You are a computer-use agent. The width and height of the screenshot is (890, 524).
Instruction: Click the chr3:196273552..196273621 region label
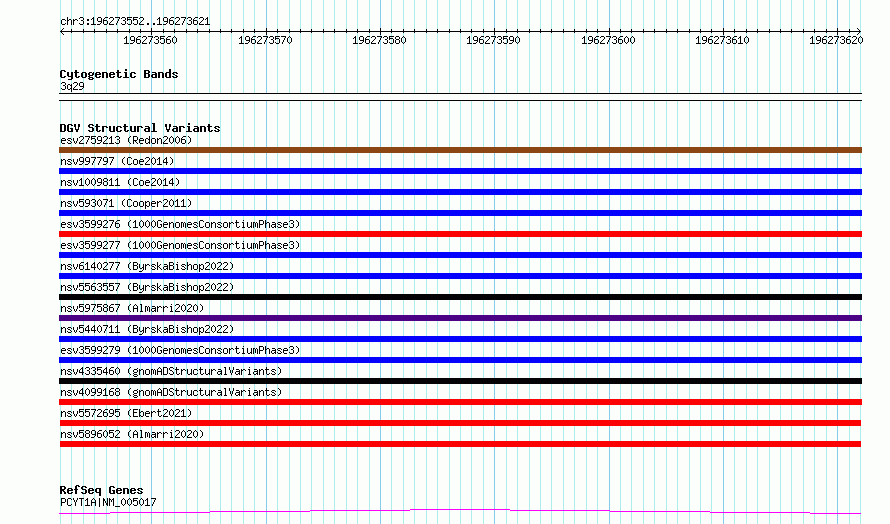(x=135, y=22)
